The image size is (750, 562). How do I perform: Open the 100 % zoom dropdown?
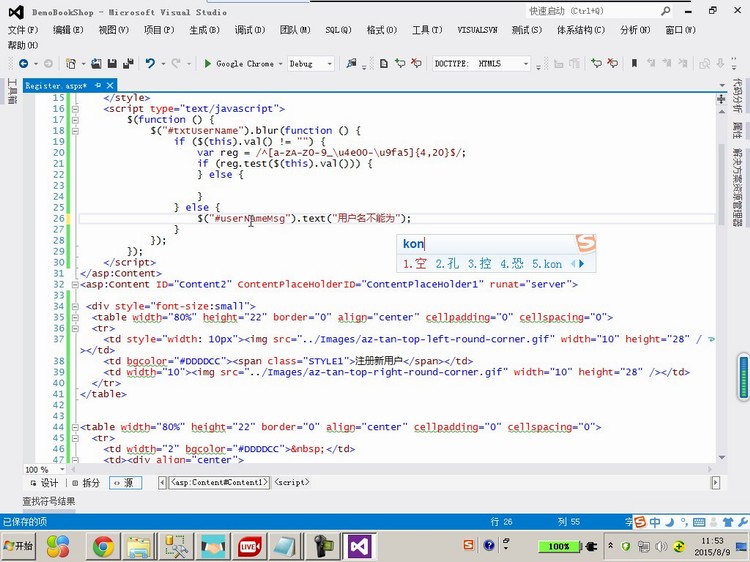tap(62, 469)
